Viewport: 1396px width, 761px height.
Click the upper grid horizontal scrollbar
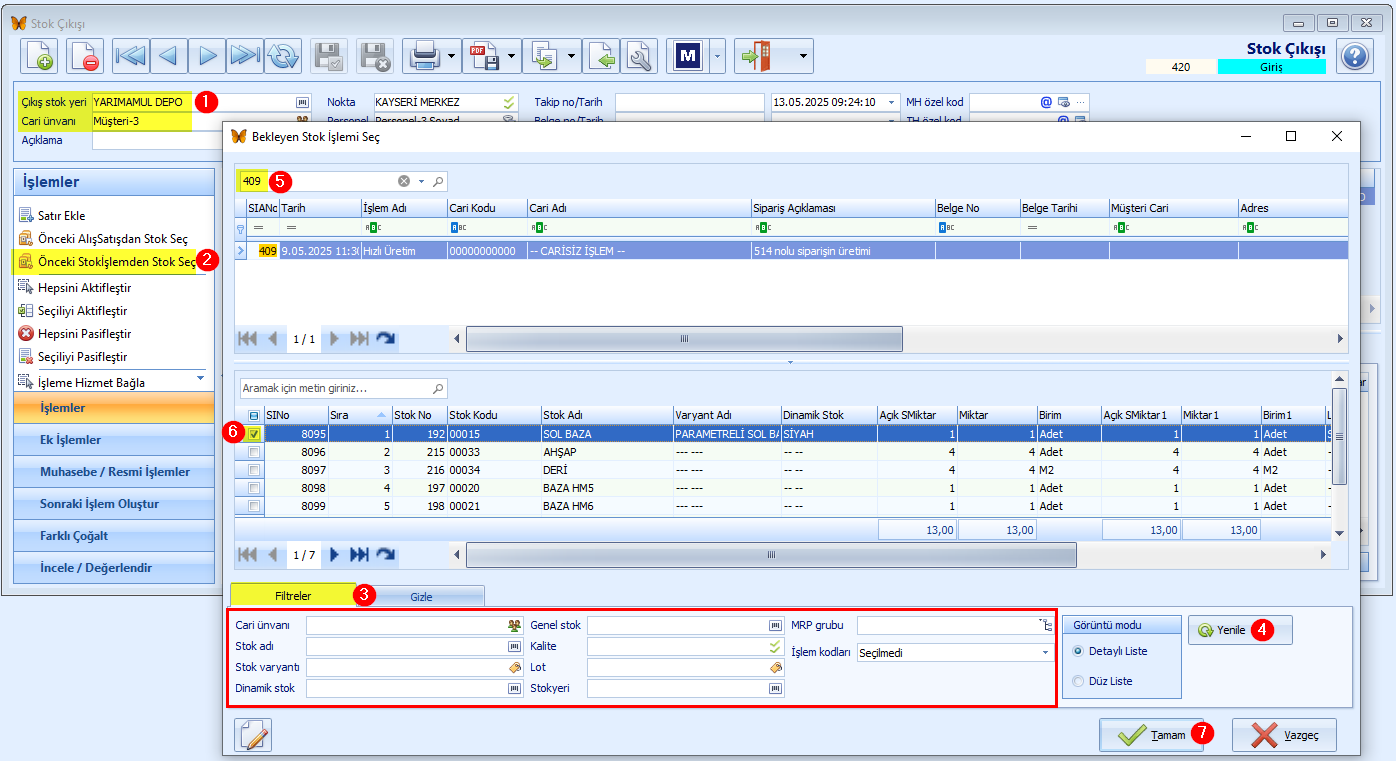click(684, 339)
